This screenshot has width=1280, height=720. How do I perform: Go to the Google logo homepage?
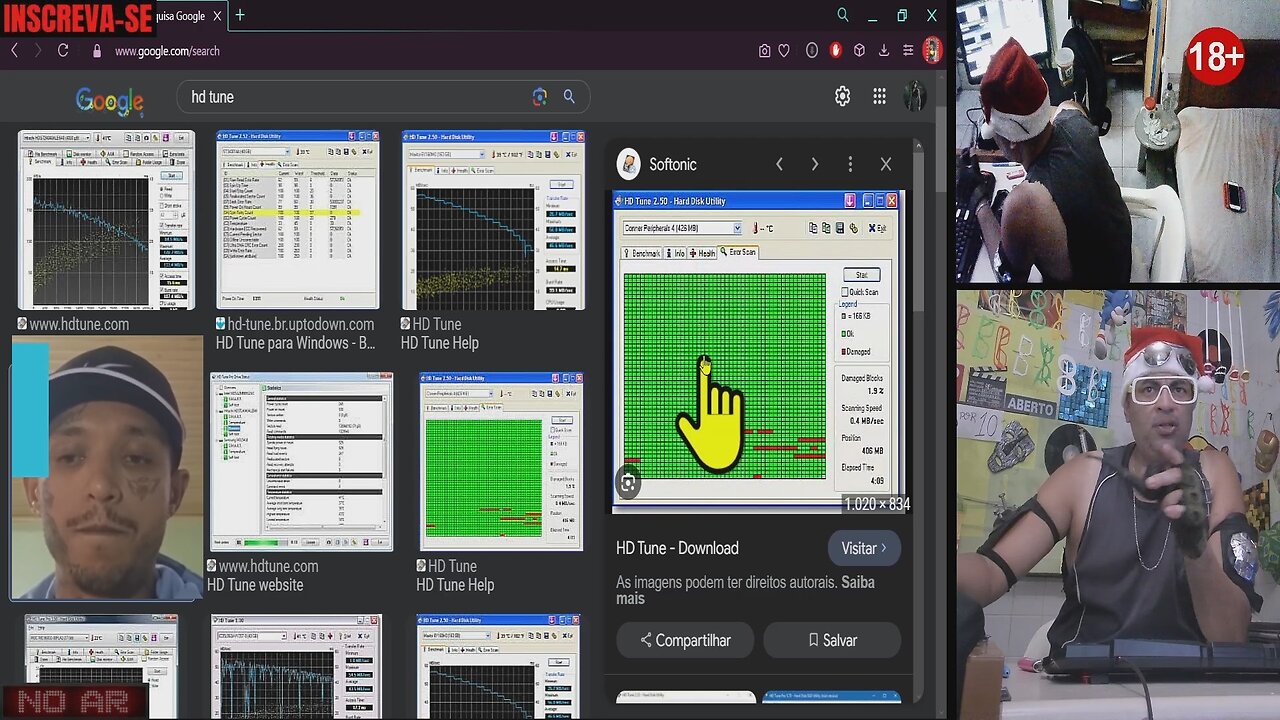(110, 99)
